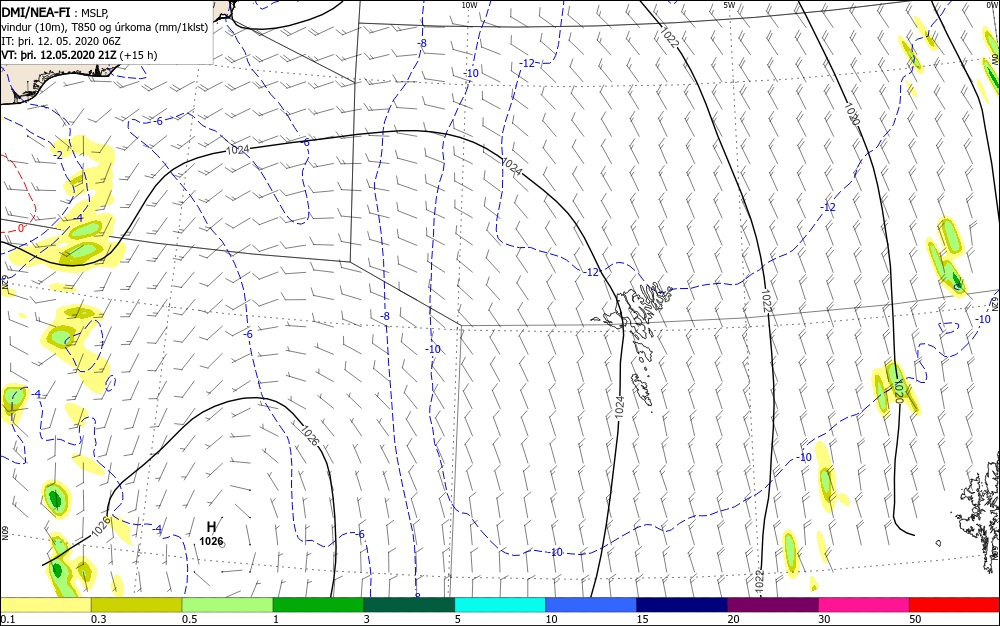Click the -10 label directly below the 10W marker

pyautogui.click(x=471, y=73)
